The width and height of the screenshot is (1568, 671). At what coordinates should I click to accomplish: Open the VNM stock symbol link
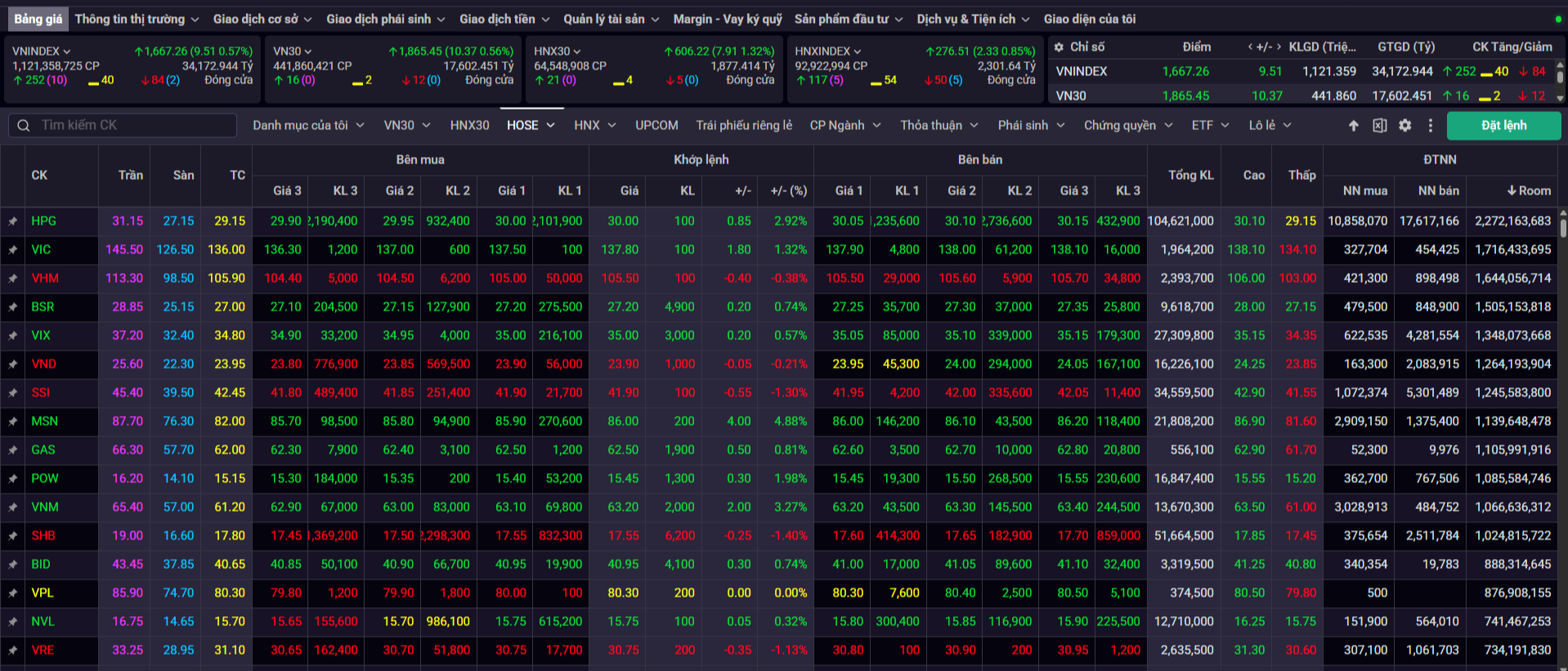pos(45,507)
